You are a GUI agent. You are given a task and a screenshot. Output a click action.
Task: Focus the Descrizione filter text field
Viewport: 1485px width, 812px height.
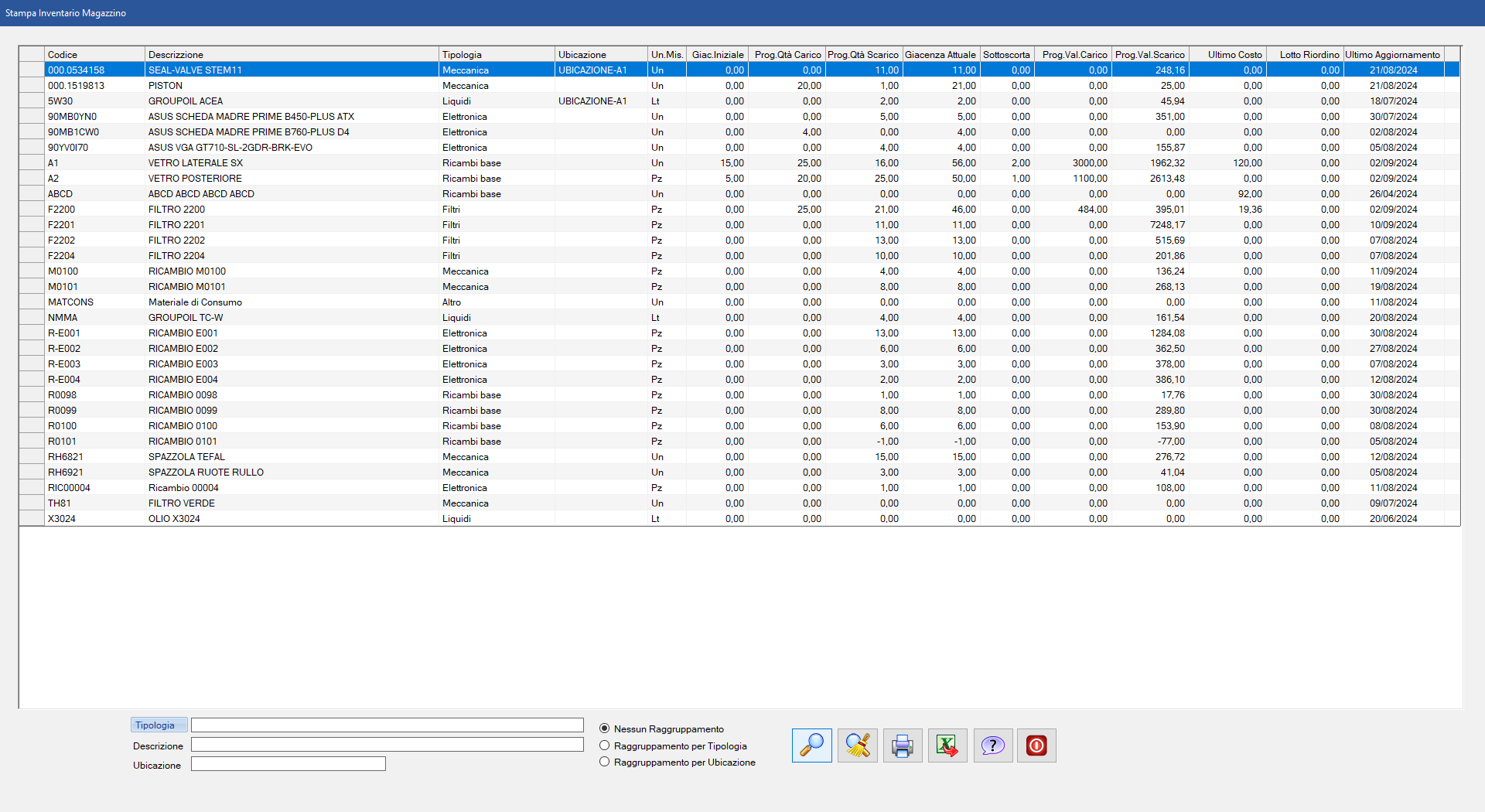(x=387, y=745)
